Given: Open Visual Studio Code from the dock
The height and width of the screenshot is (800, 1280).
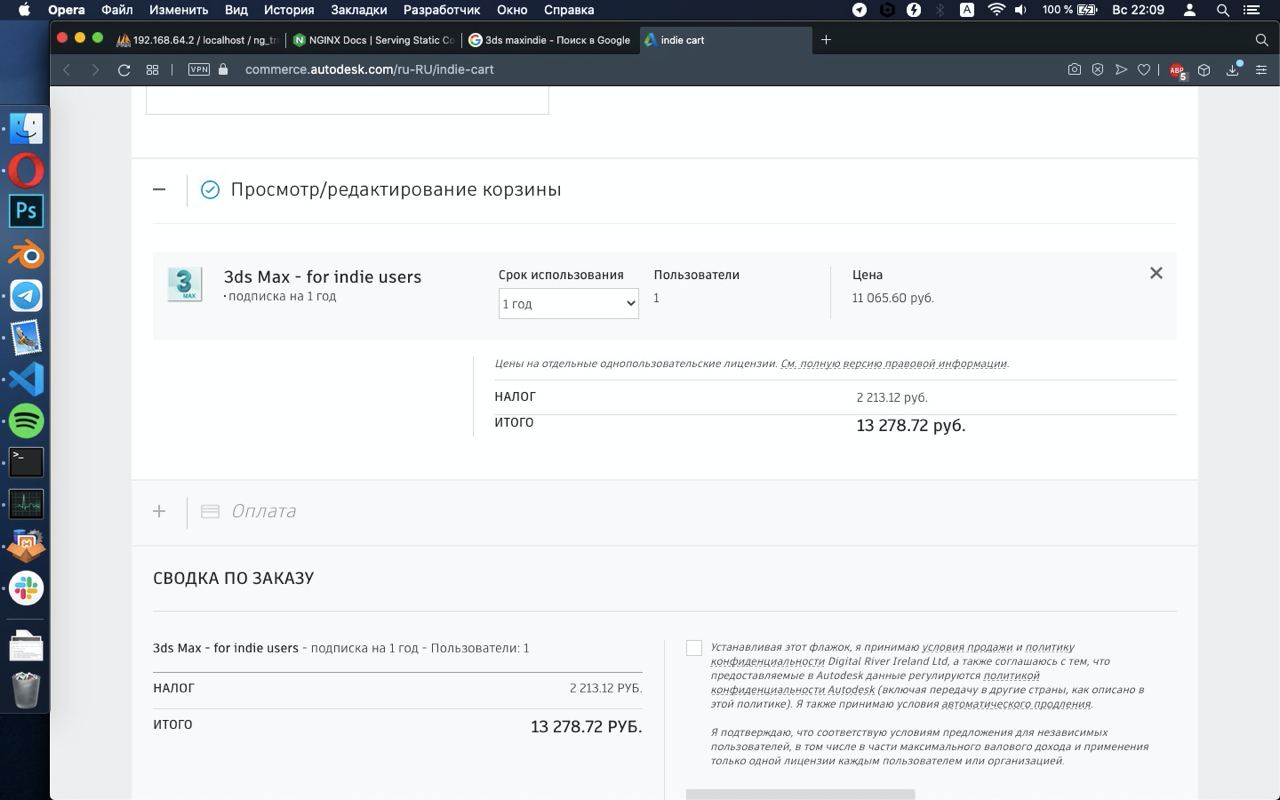Looking at the screenshot, I should click(26, 379).
